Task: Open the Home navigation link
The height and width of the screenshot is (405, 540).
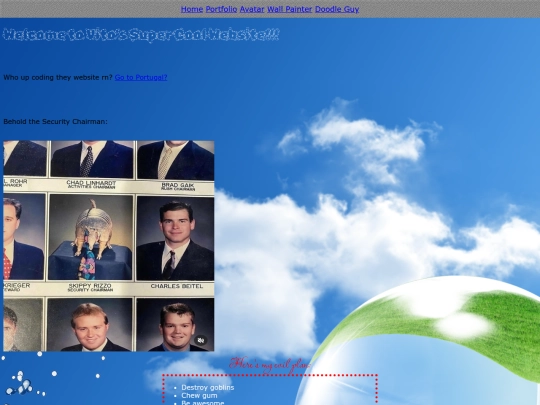Action: (192, 9)
